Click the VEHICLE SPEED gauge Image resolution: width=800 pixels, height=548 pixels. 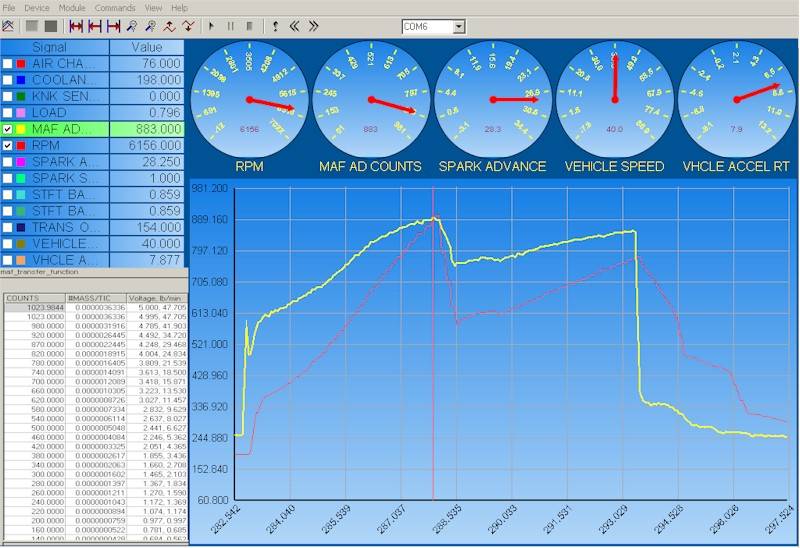pyautogui.click(x=613, y=100)
